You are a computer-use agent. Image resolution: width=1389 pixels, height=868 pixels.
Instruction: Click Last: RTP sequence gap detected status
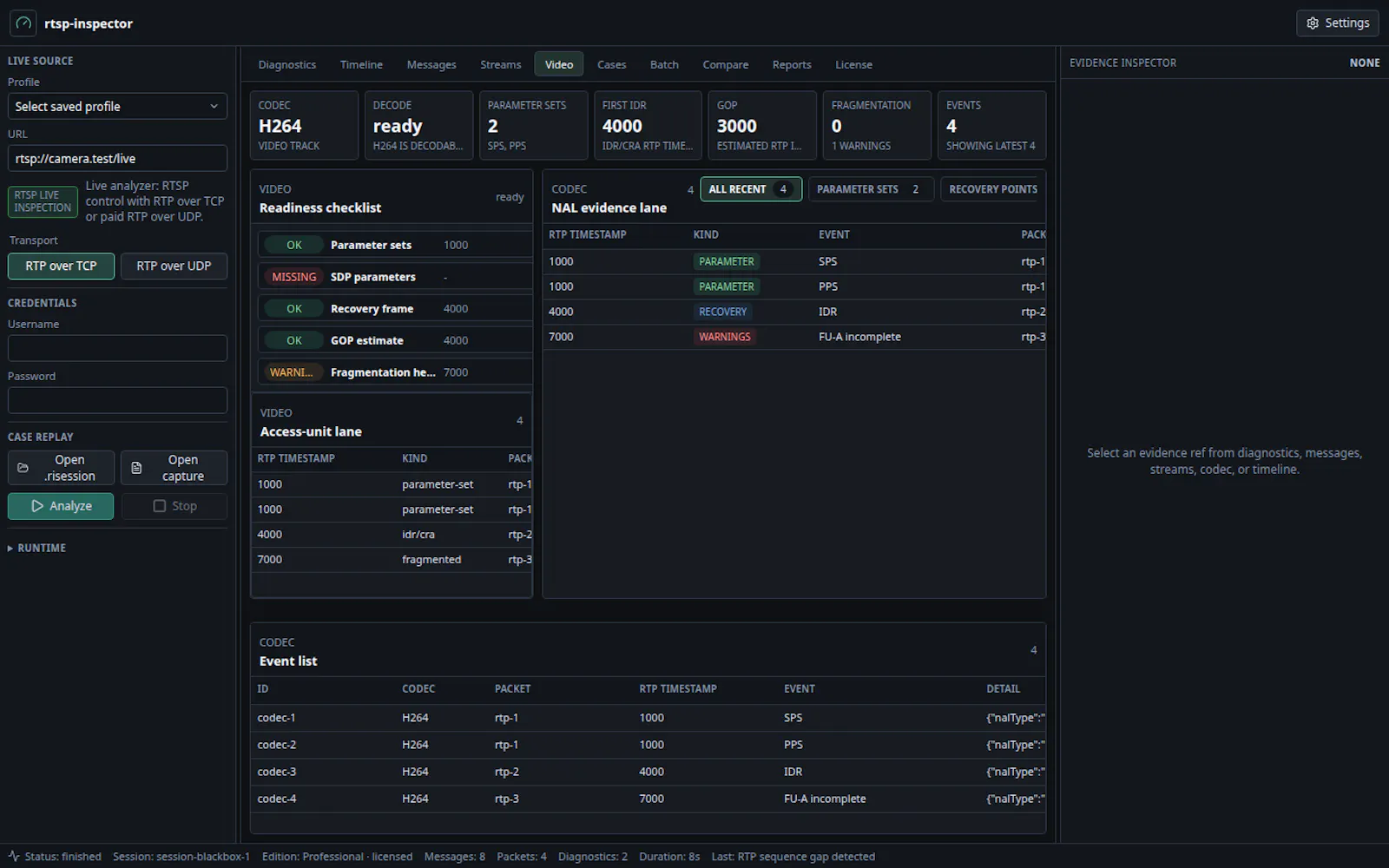(x=793, y=857)
